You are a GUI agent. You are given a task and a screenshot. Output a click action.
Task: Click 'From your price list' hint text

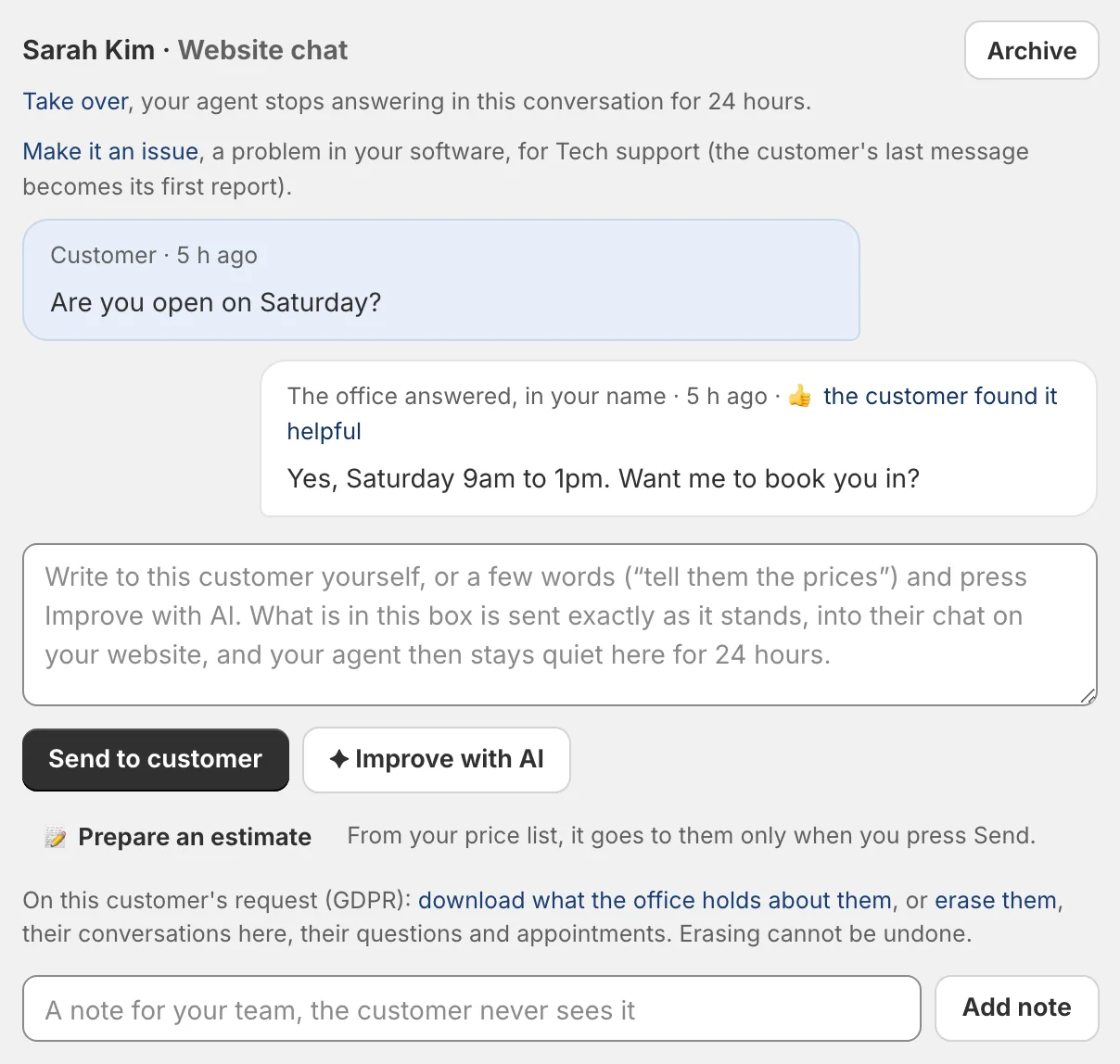click(691, 835)
